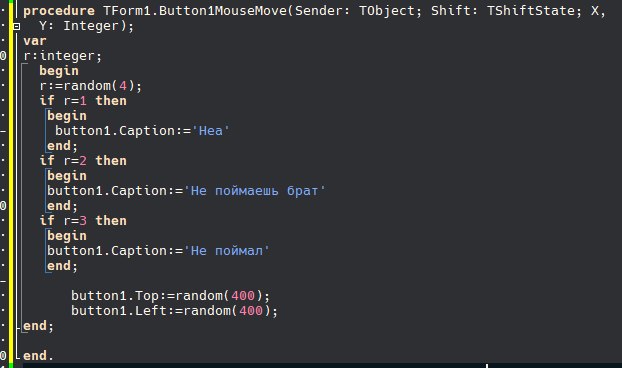Place cursor in 'r:integer;' declaration
622x368 pixels.
tap(63, 56)
